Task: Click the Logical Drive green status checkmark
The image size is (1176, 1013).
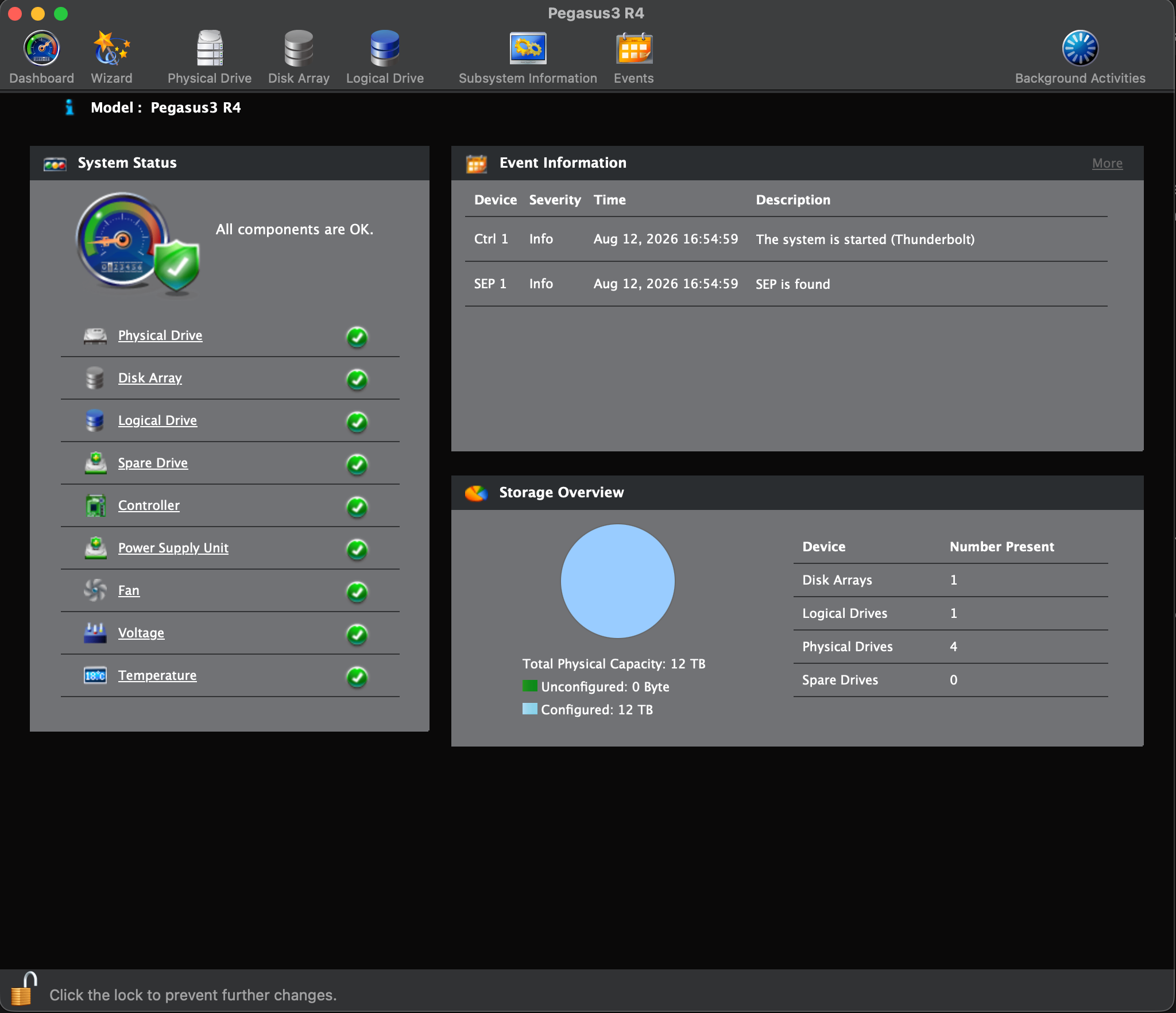Action: [357, 422]
